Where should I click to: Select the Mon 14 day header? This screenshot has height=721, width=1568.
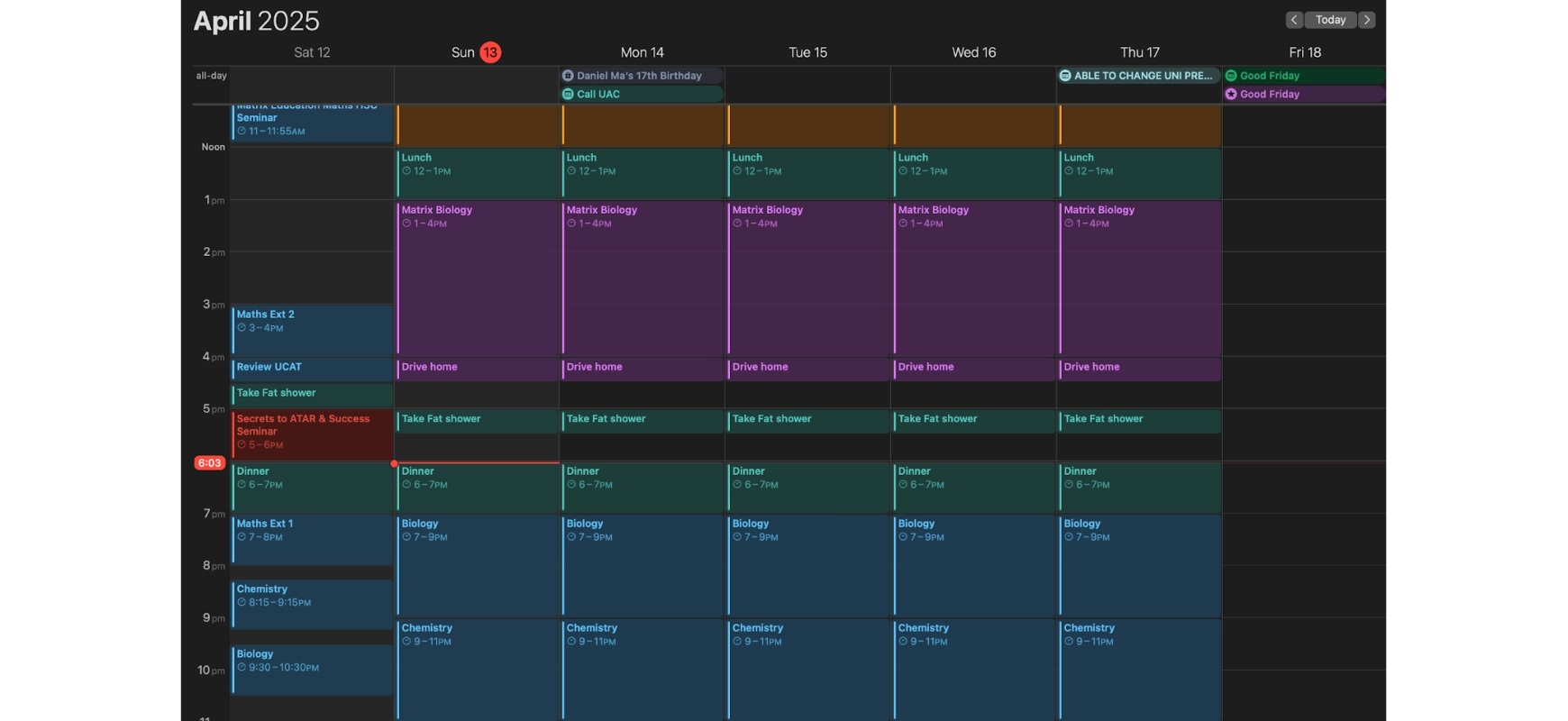tap(643, 52)
